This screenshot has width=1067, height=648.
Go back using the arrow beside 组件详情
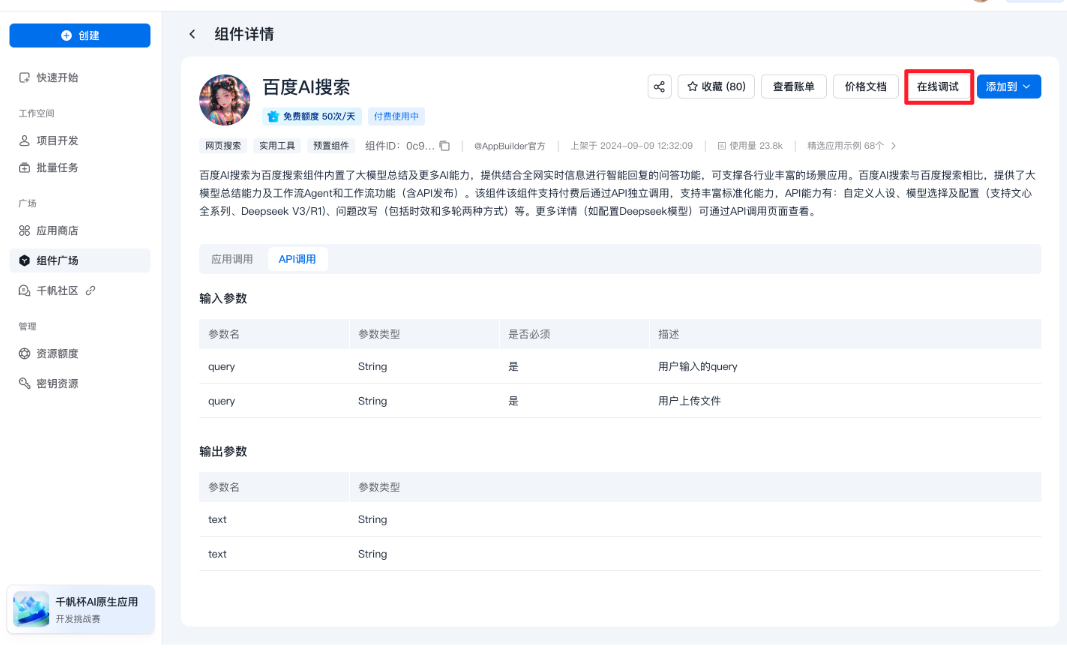193,34
